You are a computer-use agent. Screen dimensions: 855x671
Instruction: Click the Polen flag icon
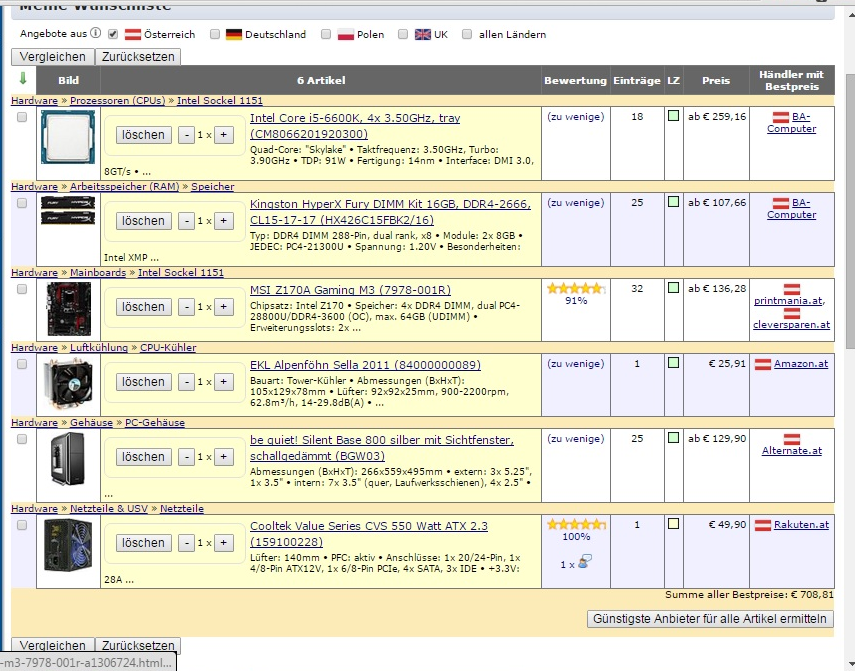point(346,34)
